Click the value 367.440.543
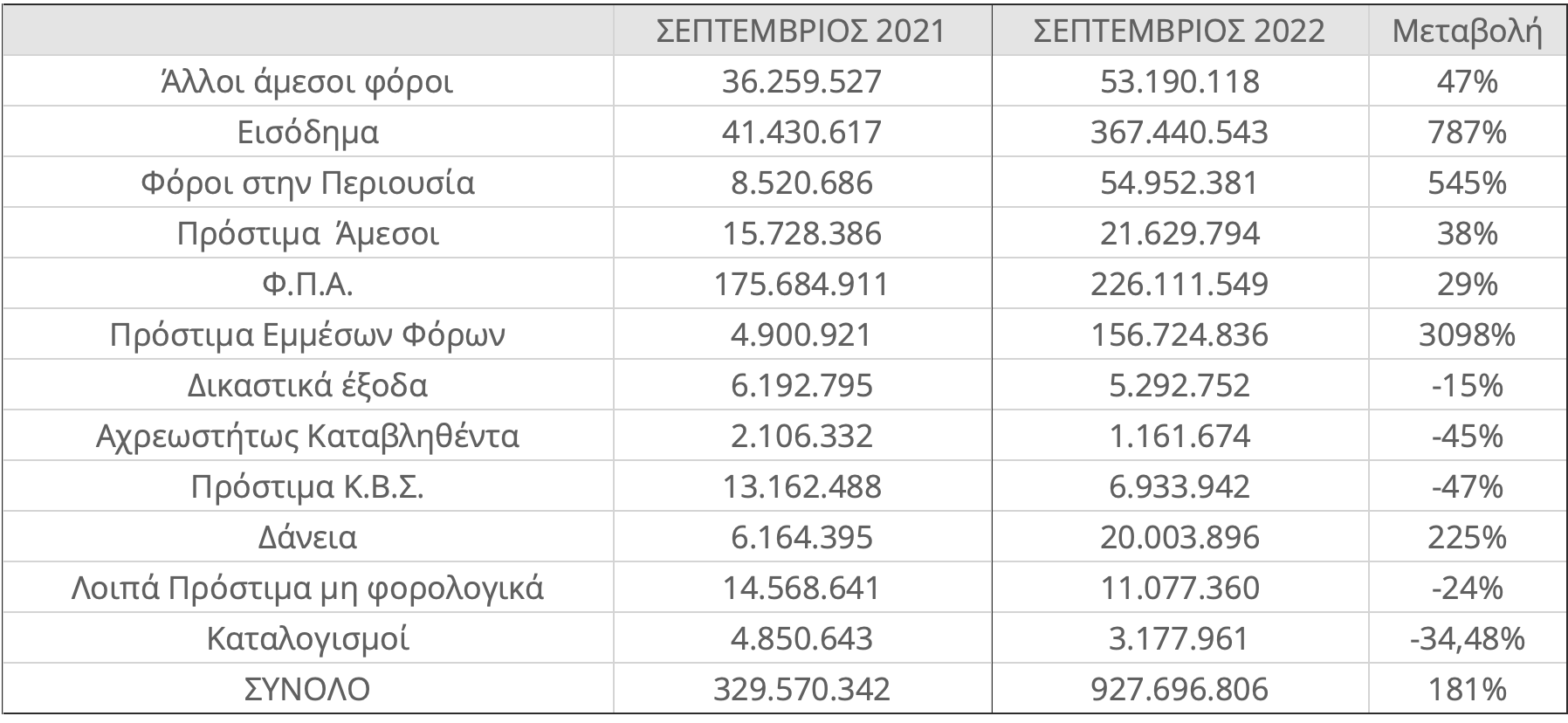Viewport: 1568px width, 723px height. coord(1179,132)
